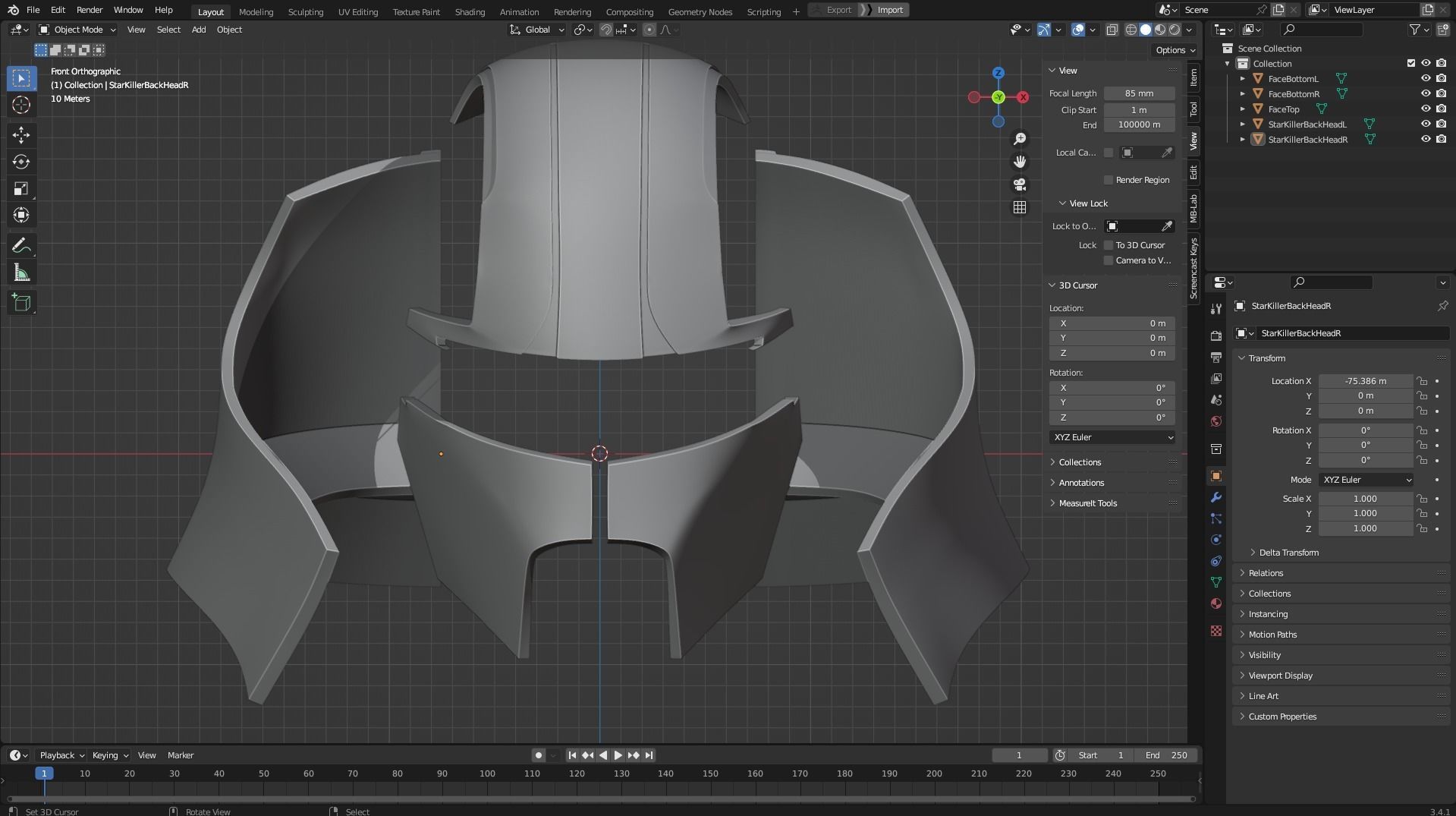Viewport: 1456px width, 816px height.
Task: Open the Global orientation dropdown
Action: [x=537, y=30]
